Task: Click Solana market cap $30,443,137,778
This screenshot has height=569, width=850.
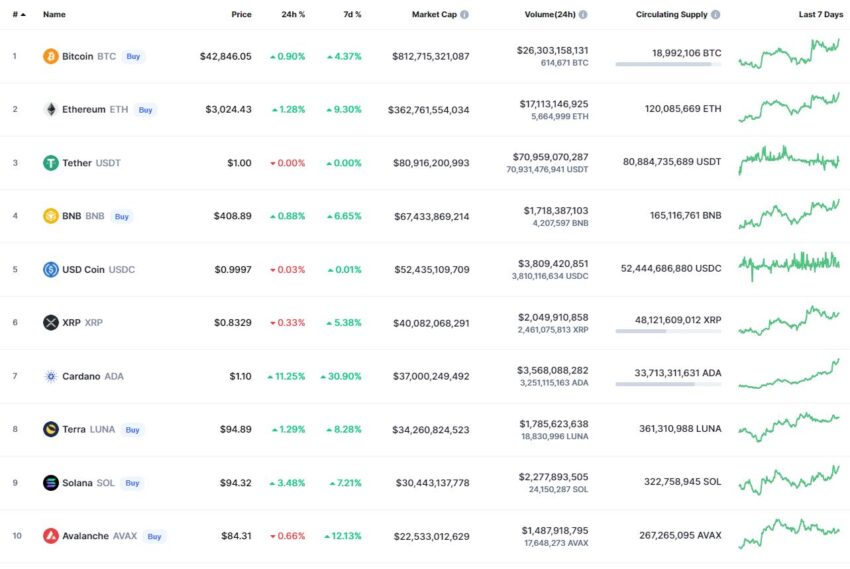Action: [433, 483]
